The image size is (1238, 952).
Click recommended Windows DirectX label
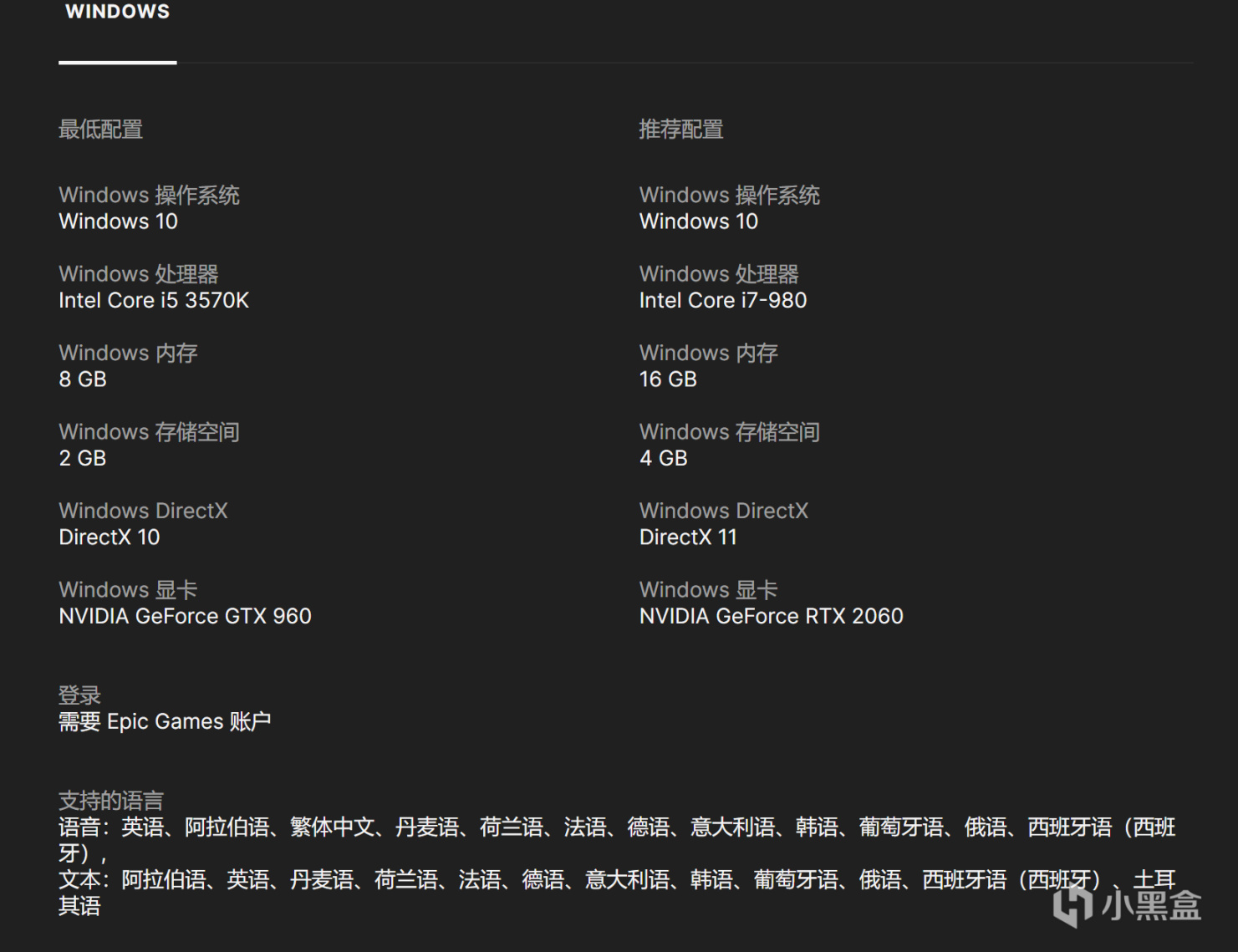coord(724,511)
